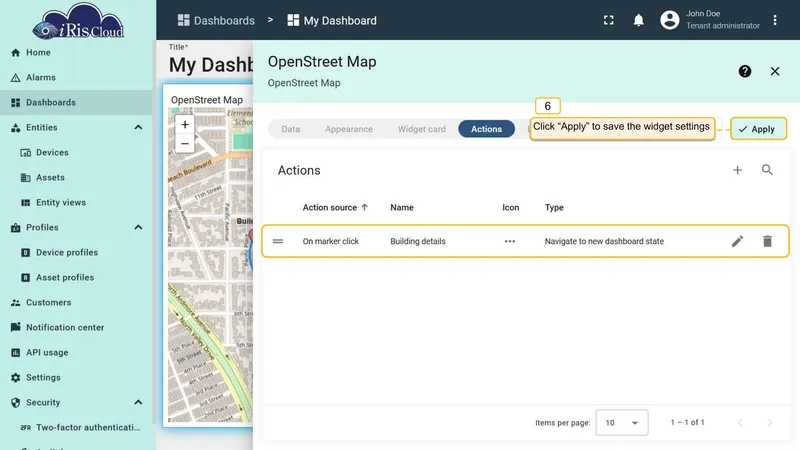
Task: Click Apply to save widget settings
Action: 758,129
